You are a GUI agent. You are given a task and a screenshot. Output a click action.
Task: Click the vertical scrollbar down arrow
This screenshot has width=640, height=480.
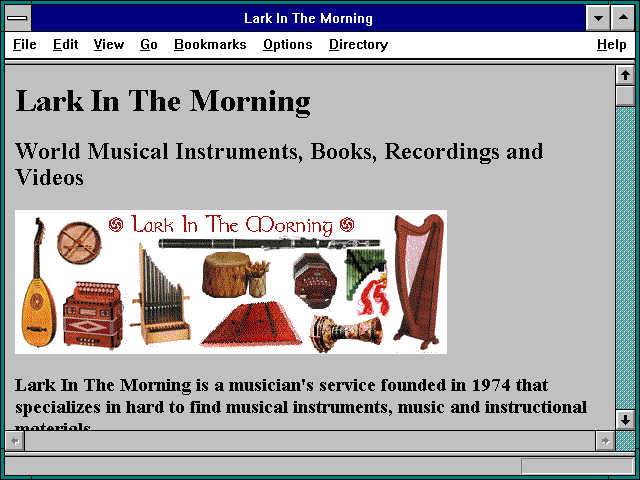[x=625, y=420]
